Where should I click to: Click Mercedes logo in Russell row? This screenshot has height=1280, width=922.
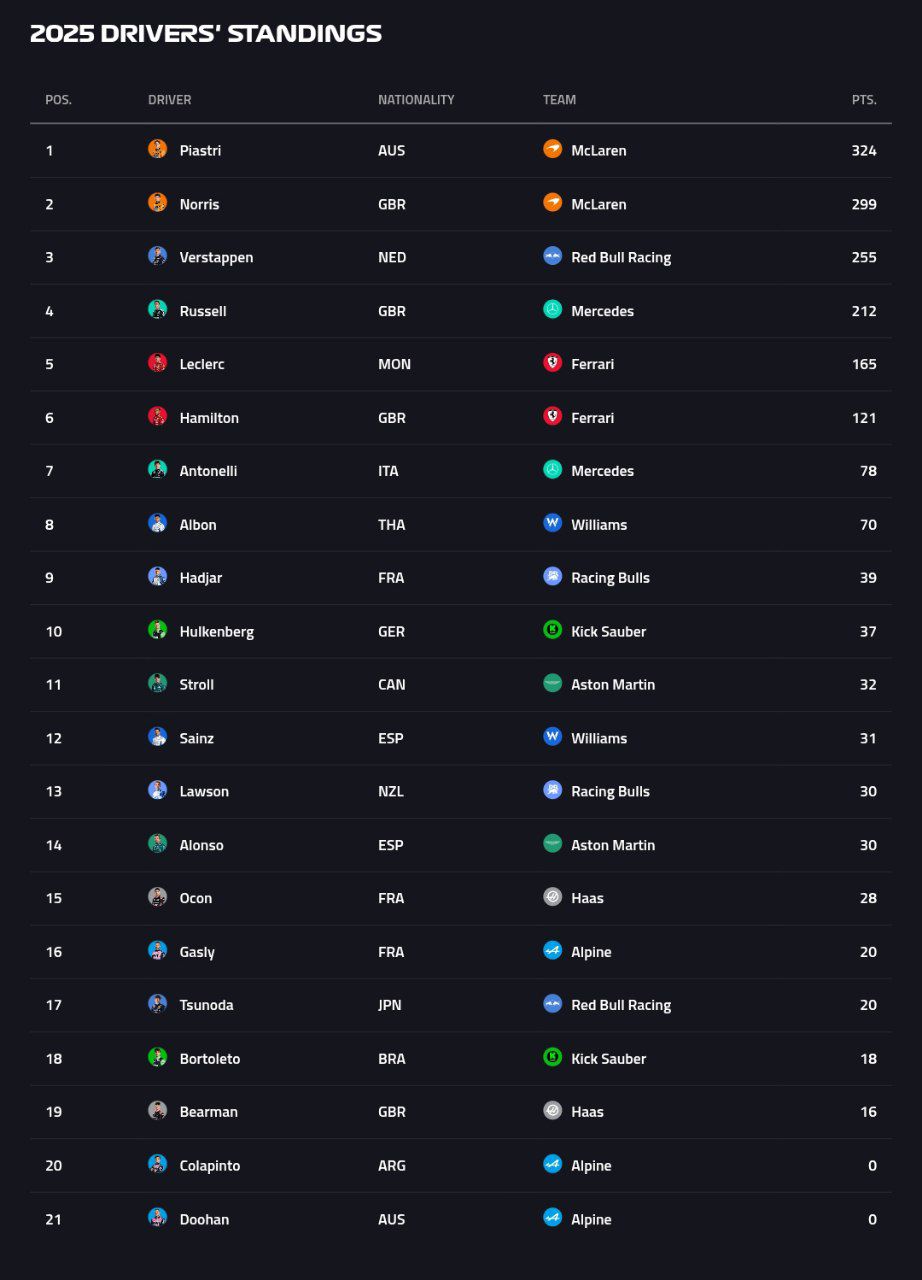click(552, 310)
